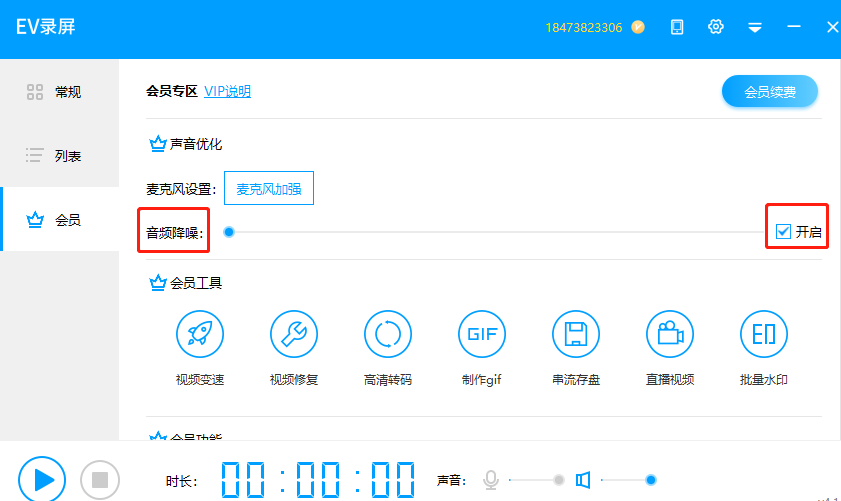Click the 会员专区 heading
This screenshot has height=501, width=841.
click(x=172, y=91)
